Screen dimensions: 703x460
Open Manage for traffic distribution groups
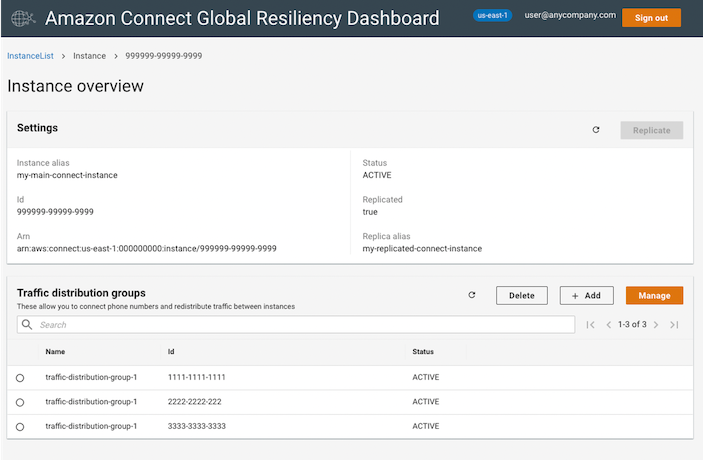[654, 295]
